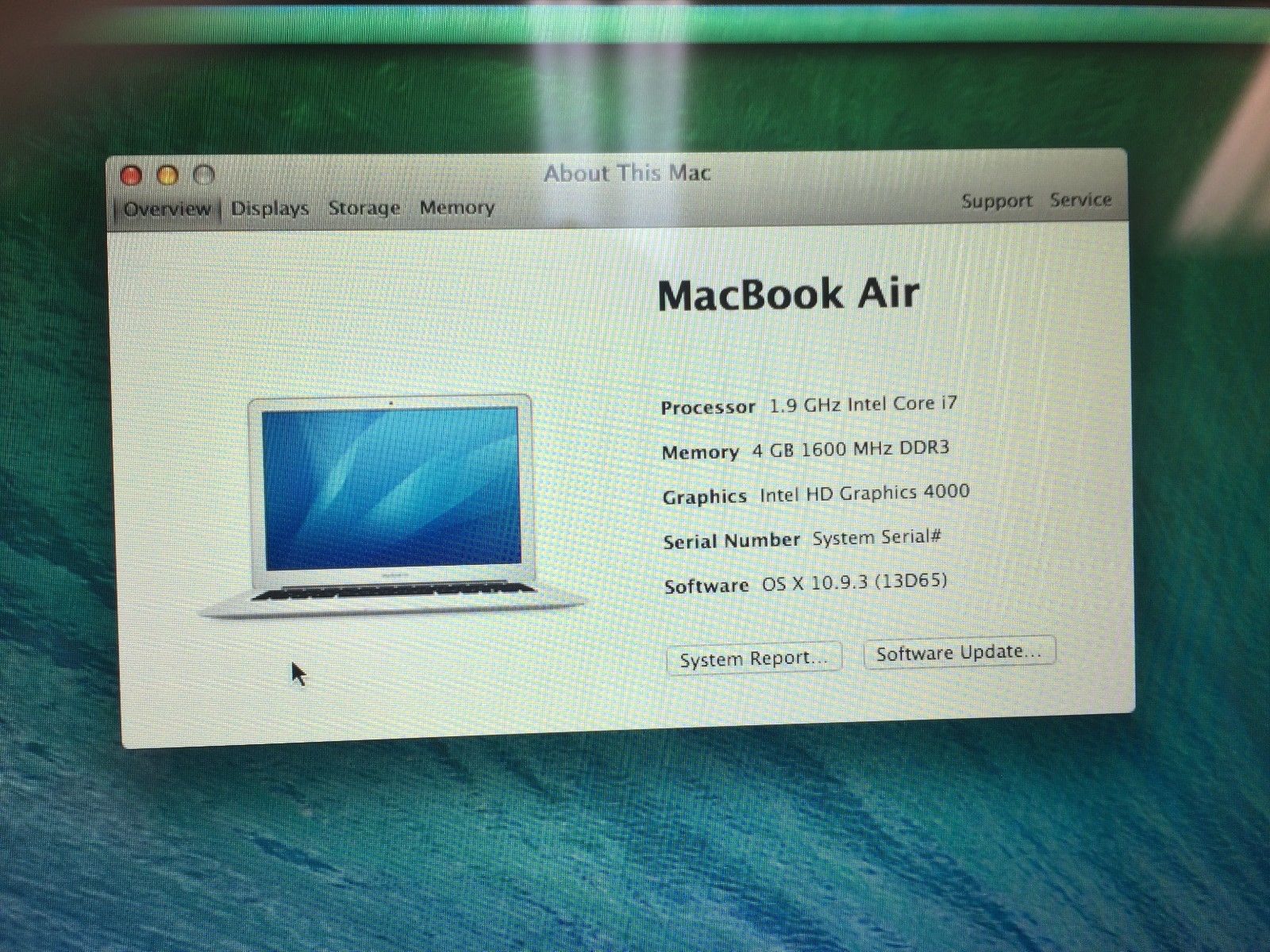Click the Service link
This screenshot has height=952, width=1270.
(x=1080, y=200)
